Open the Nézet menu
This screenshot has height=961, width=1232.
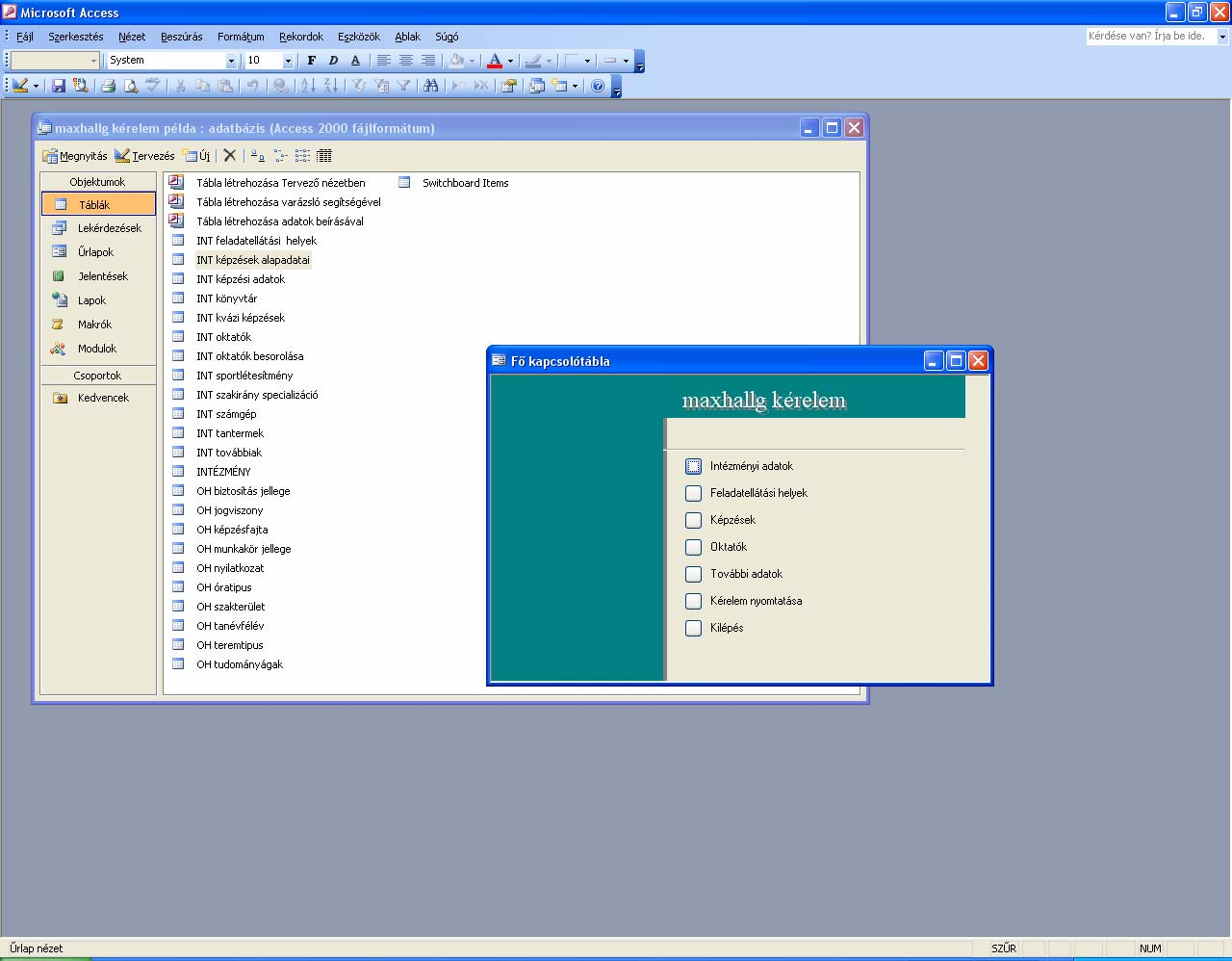[x=132, y=37]
